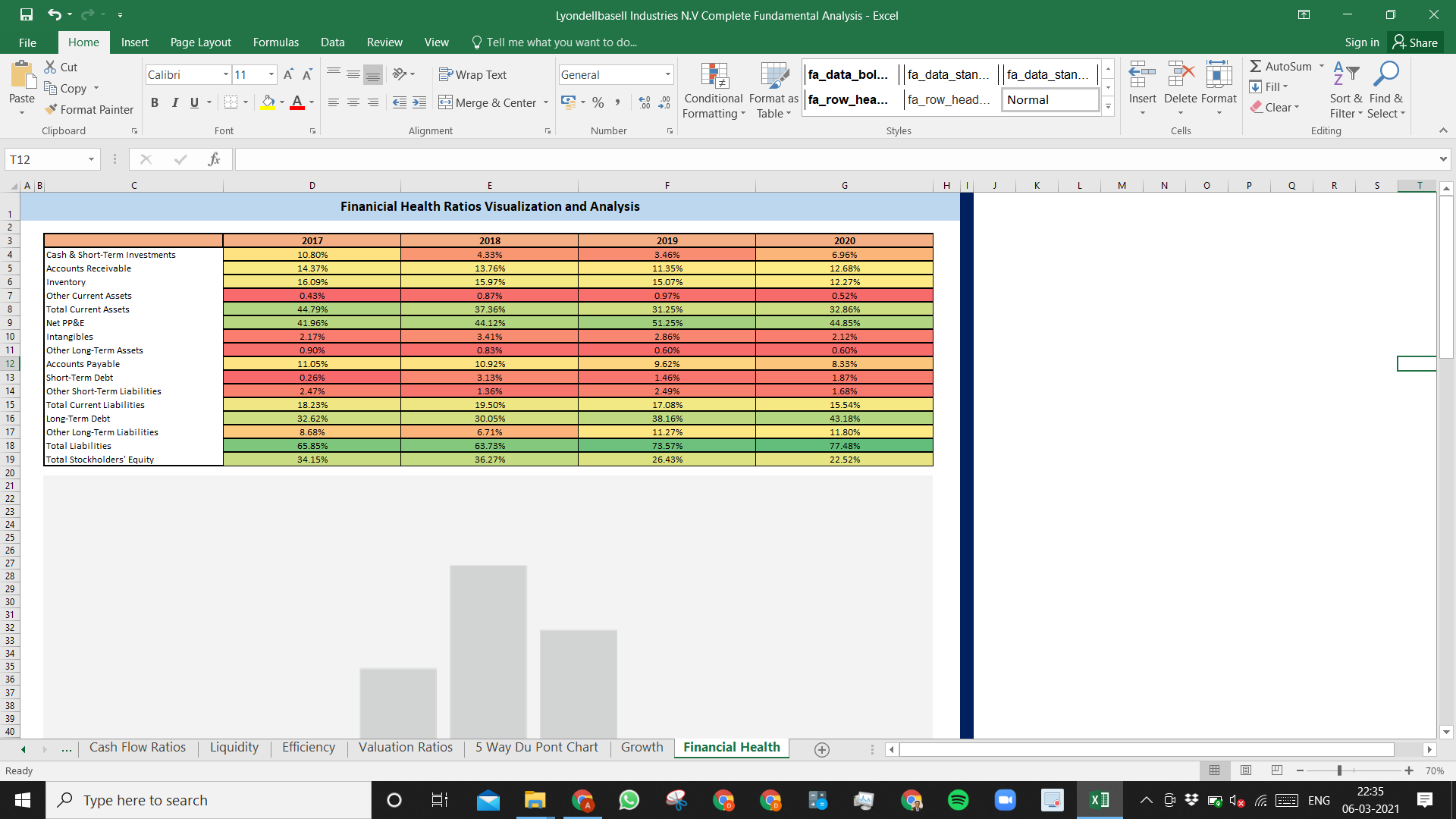Open the font name Calibri dropdown
This screenshot has width=1456, height=819.
tap(225, 74)
